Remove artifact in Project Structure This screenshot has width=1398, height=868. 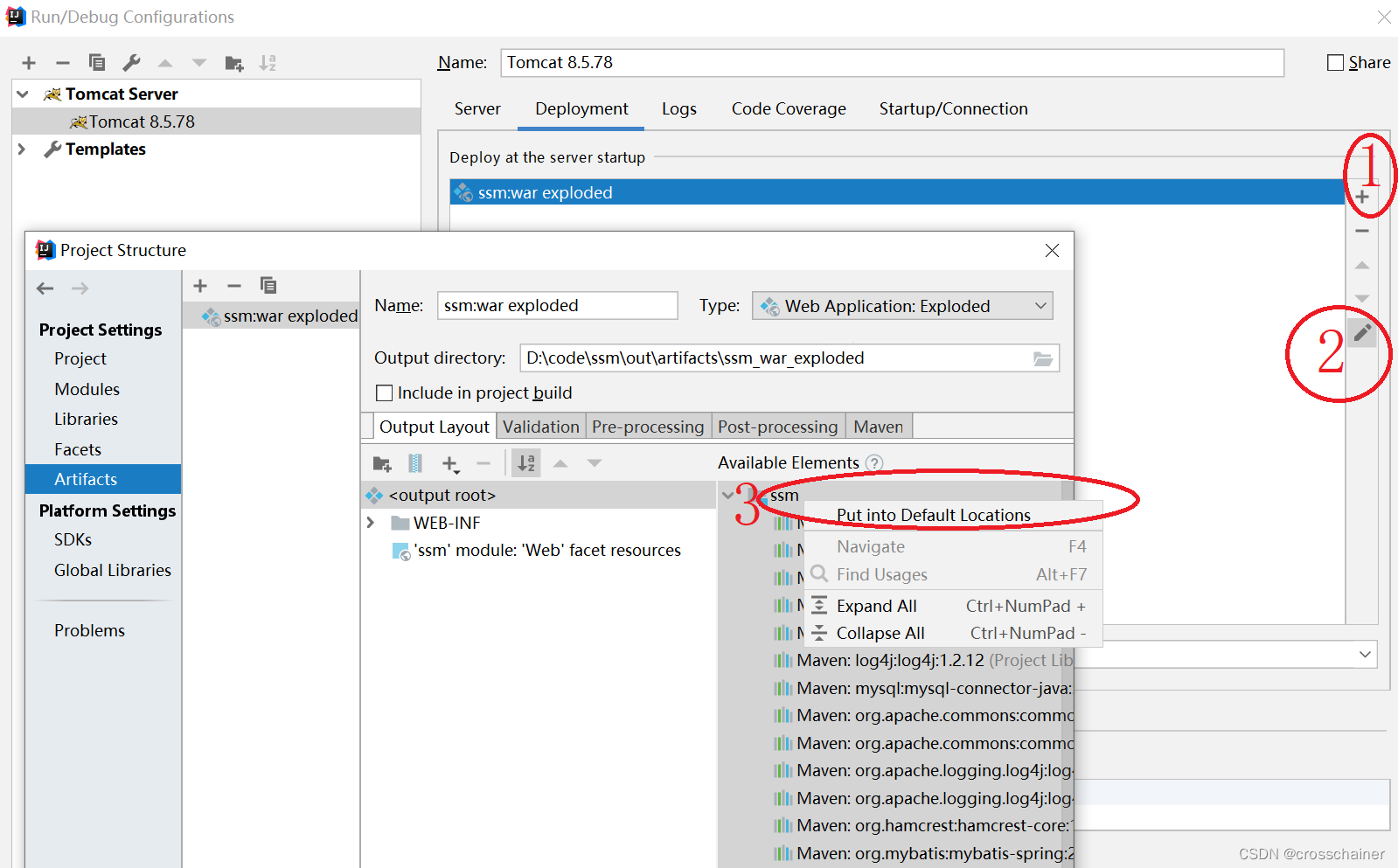(233, 286)
